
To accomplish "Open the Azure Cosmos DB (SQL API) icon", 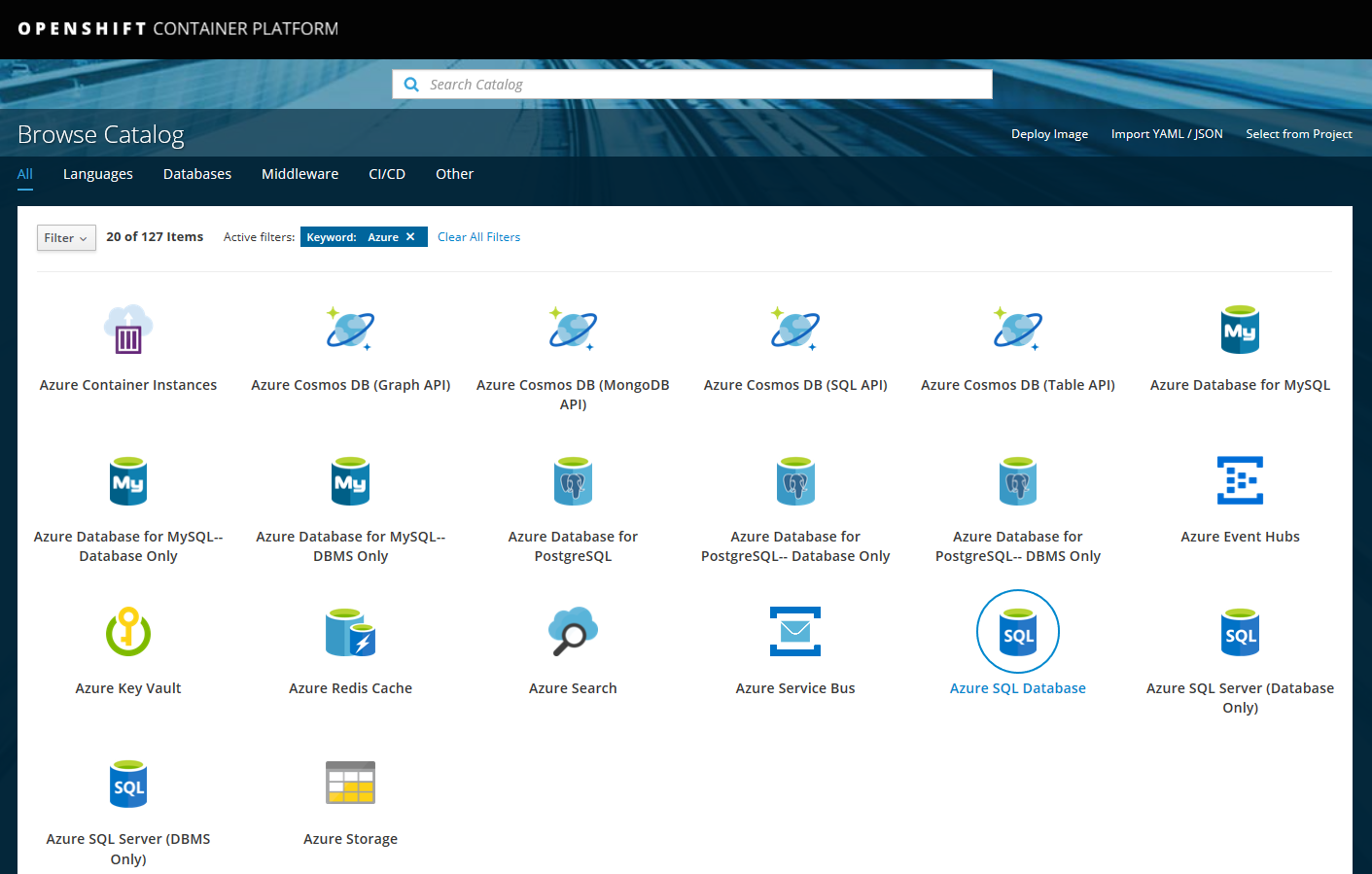I will click(x=795, y=330).
